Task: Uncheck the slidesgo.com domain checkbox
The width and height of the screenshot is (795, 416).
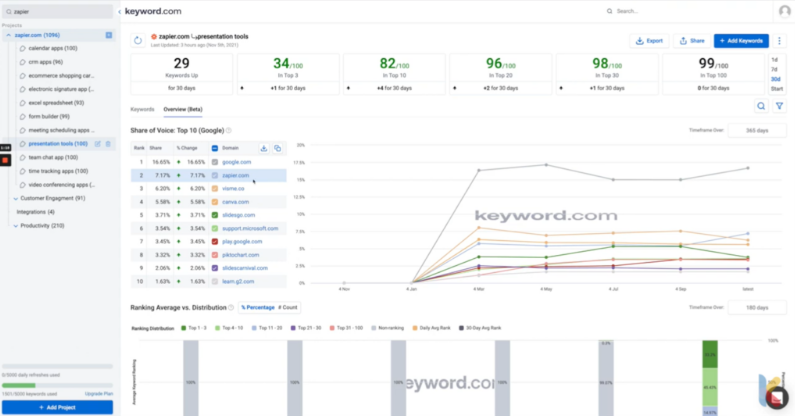Action: (214, 215)
